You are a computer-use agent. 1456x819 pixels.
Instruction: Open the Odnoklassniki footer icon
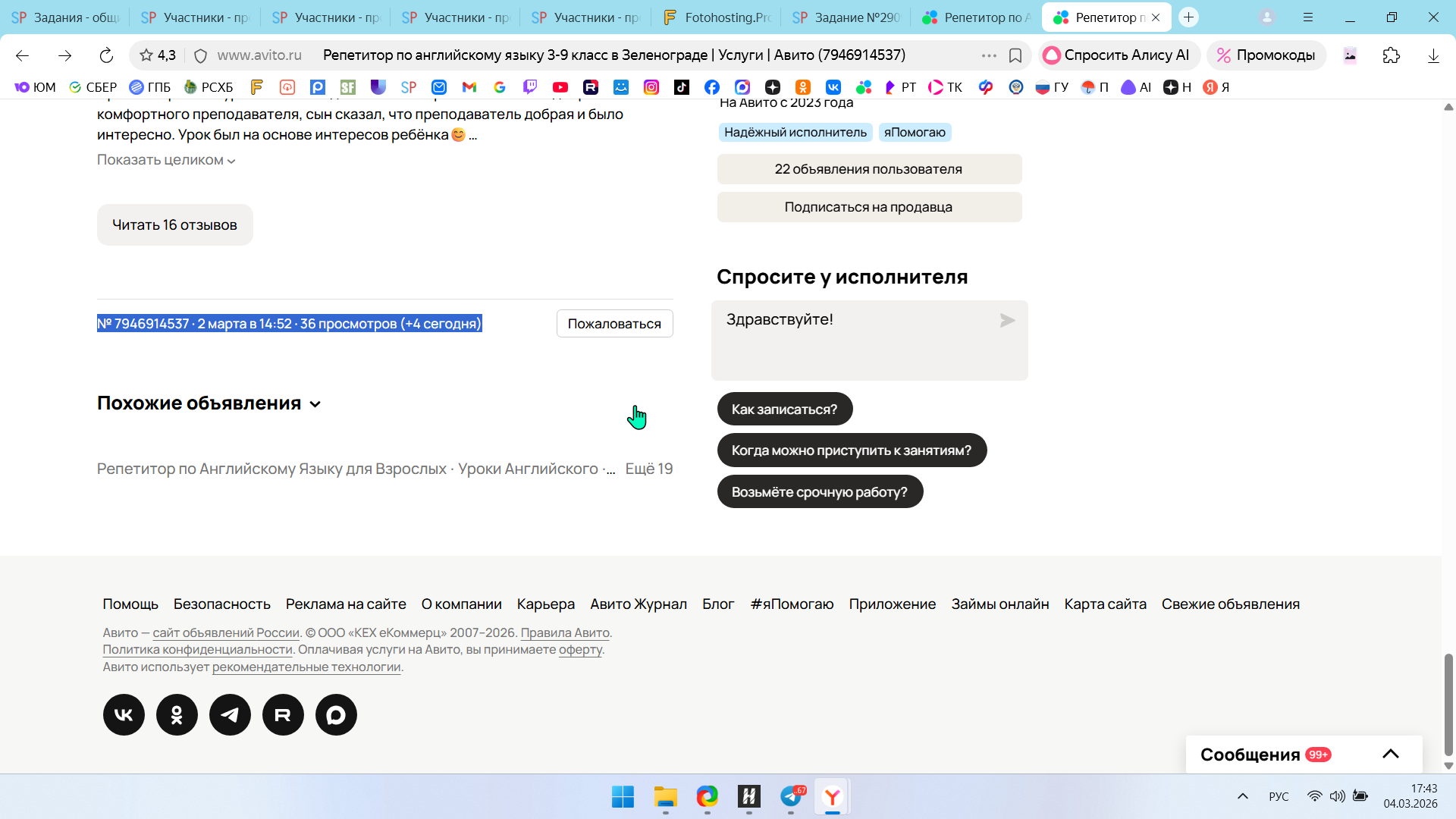point(177,714)
